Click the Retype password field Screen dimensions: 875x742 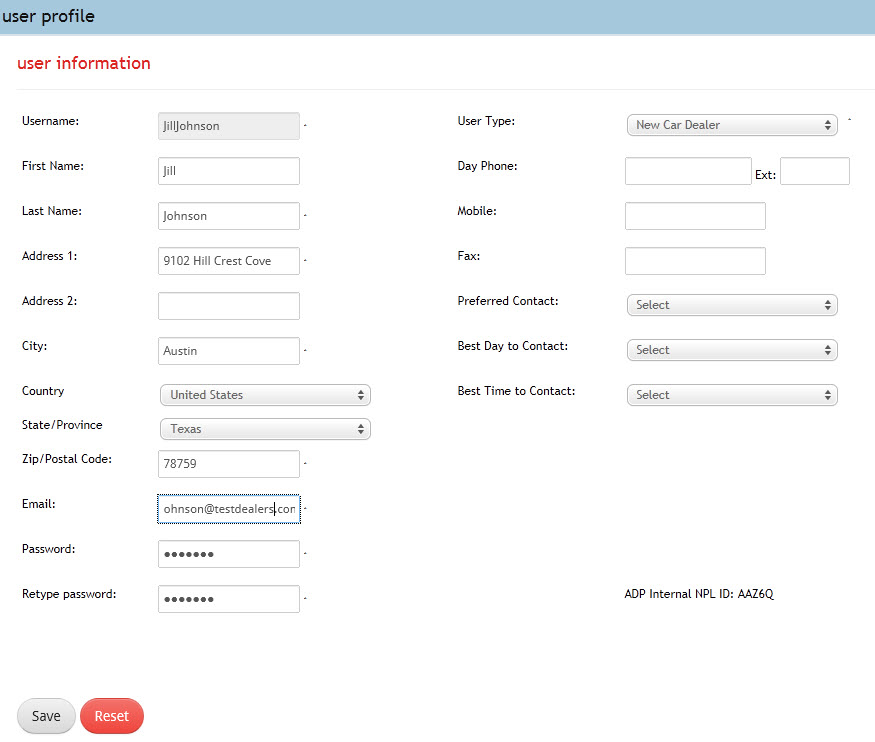click(229, 599)
